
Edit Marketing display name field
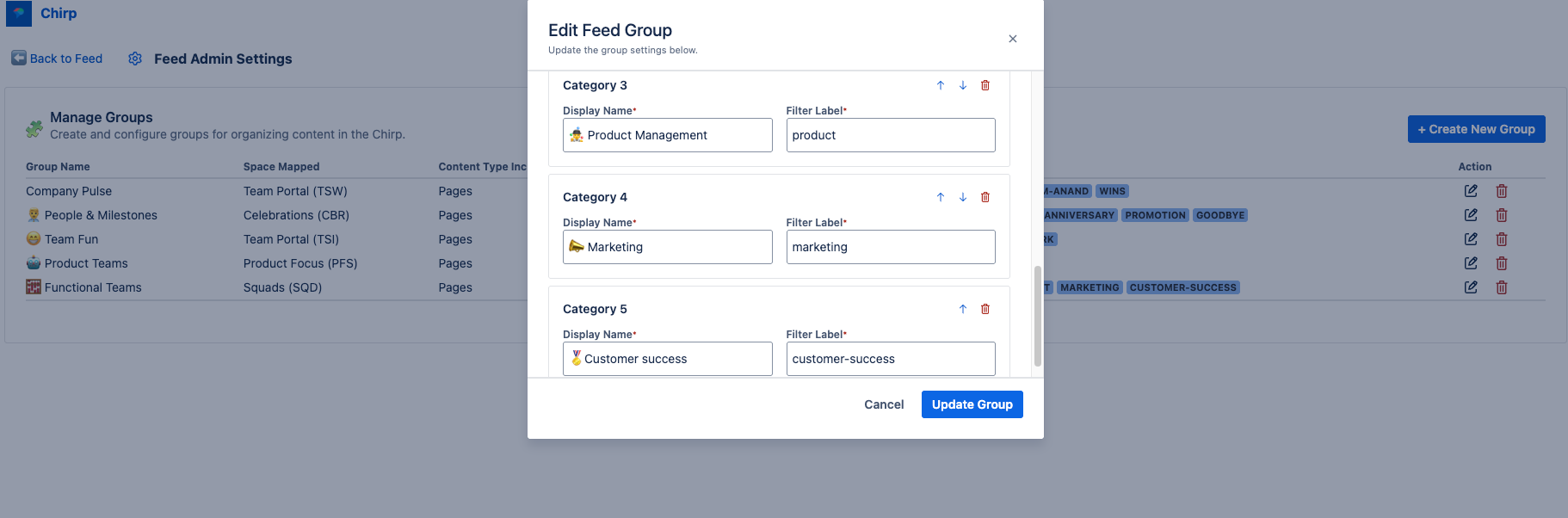point(668,247)
